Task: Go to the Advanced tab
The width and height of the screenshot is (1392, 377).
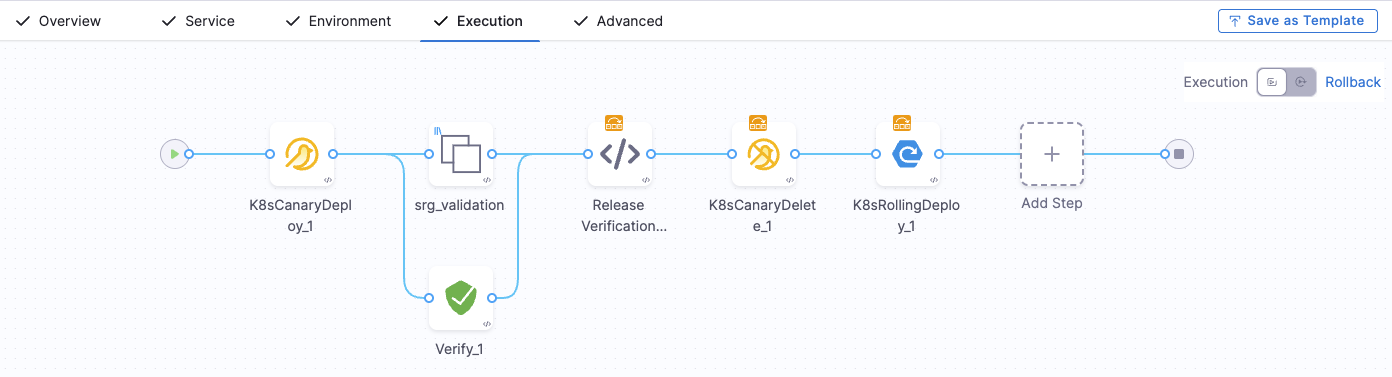Action: (618, 21)
